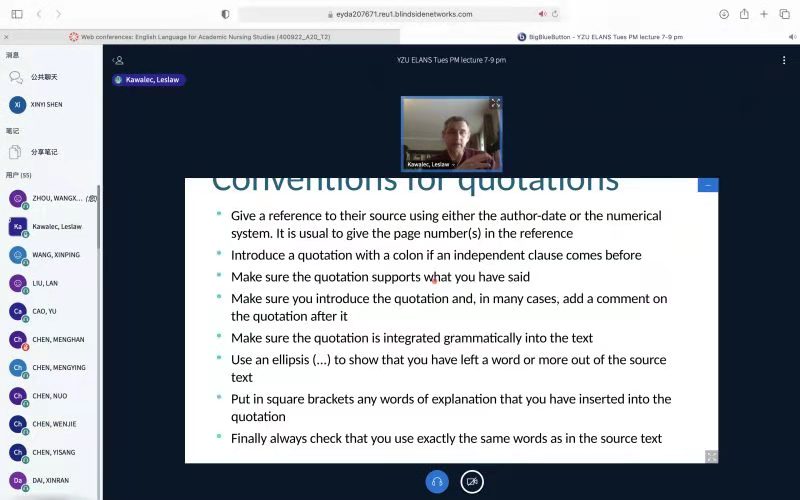Open shared notes (分享笔记)
The height and width of the screenshot is (500, 800).
click(x=44, y=152)
